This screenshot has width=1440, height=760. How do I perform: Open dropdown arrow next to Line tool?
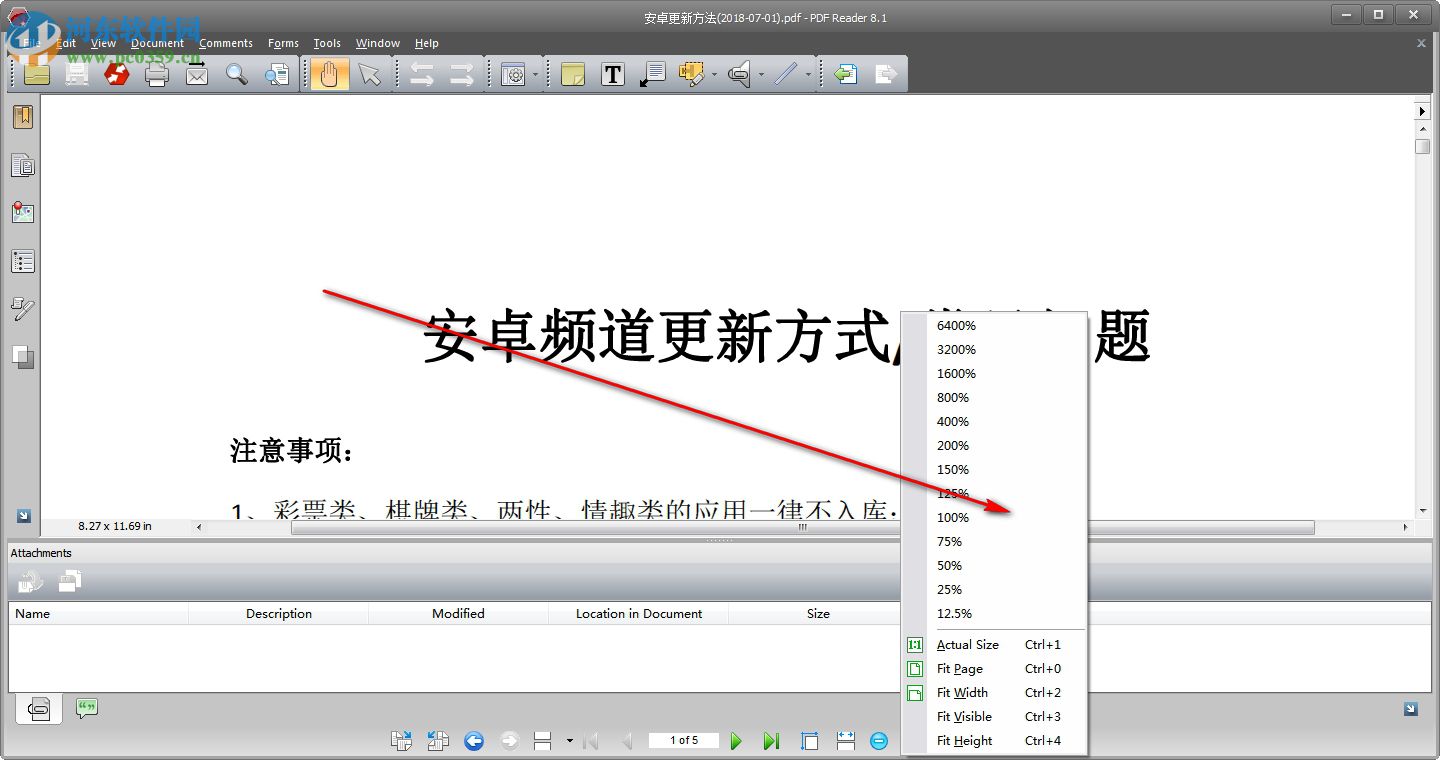808,74
